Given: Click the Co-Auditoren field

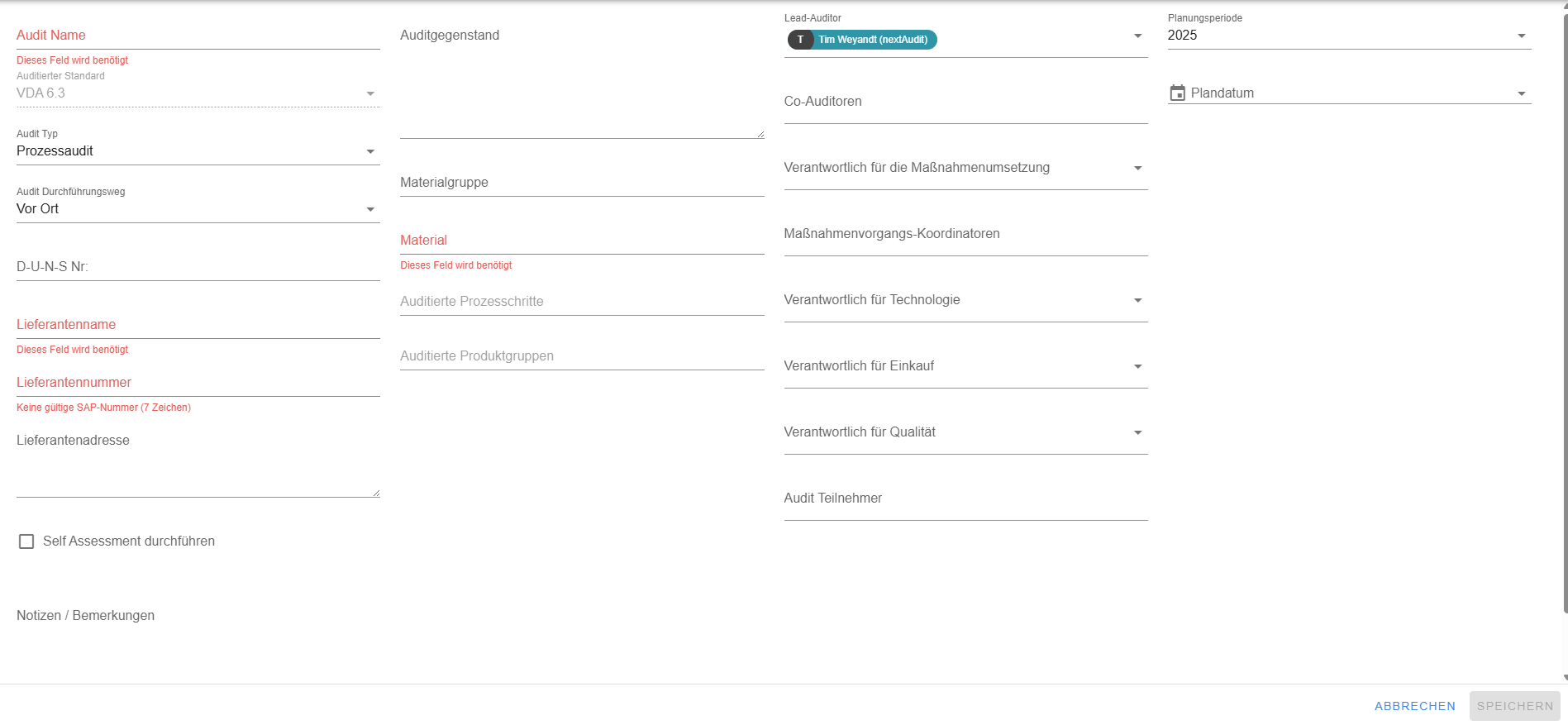Looking at the screenshot, I should pyautogui.click(x=965, y=102).
